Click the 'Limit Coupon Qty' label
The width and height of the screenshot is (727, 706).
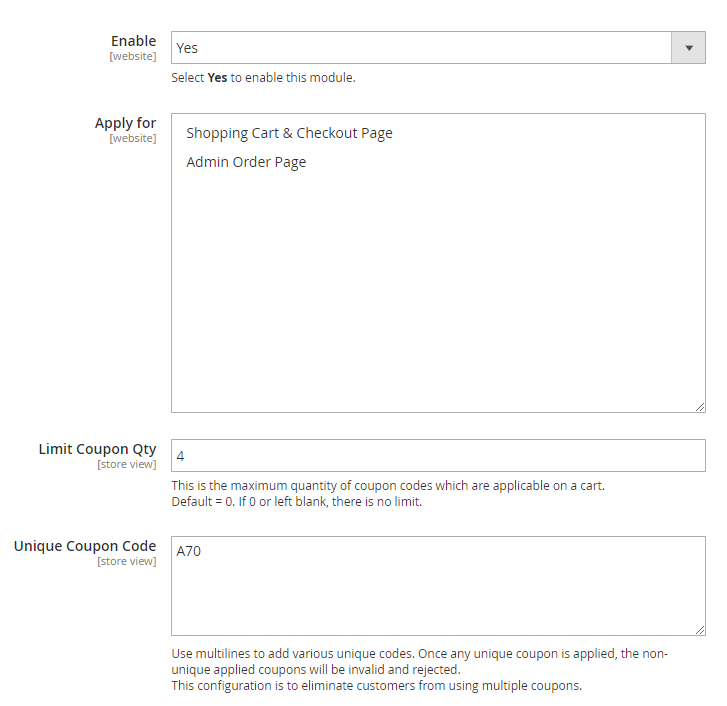(x=97, y=449)
